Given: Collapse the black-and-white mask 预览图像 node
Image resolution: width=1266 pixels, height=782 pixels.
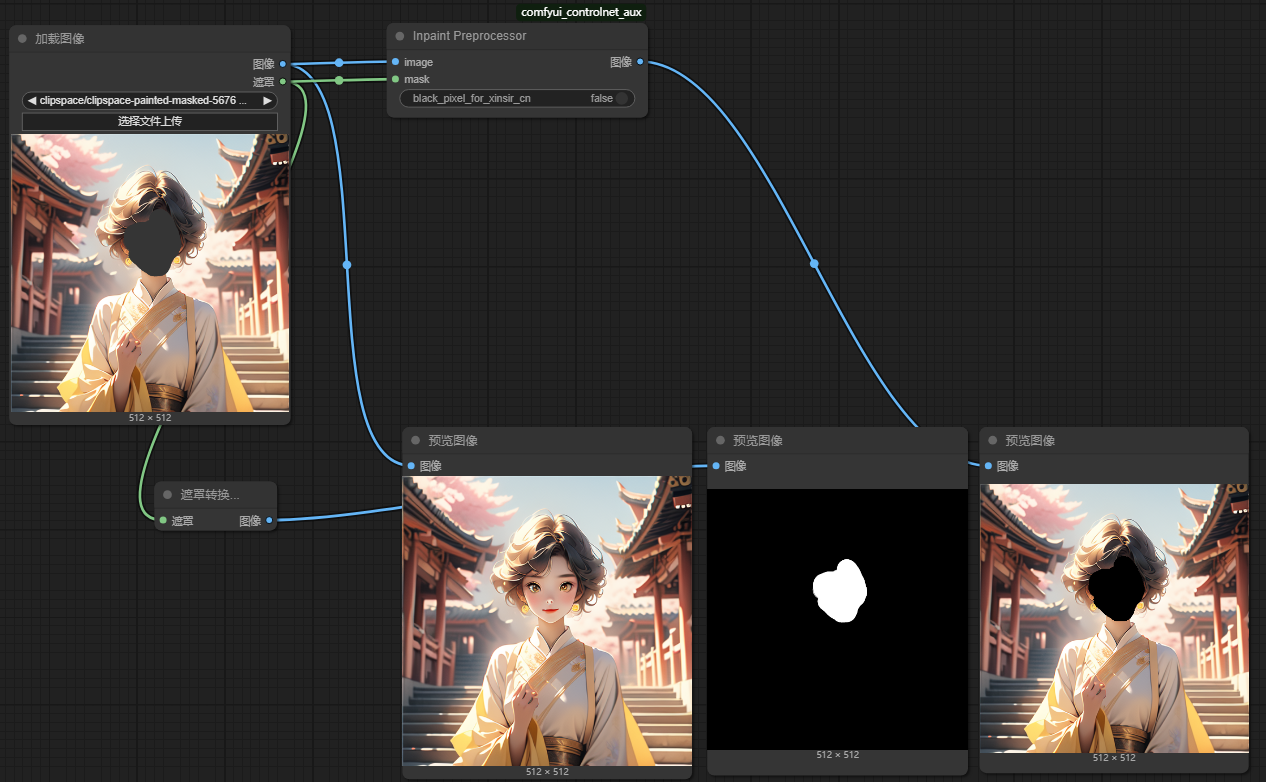Looking at the screenshot, I should [720, 441].
